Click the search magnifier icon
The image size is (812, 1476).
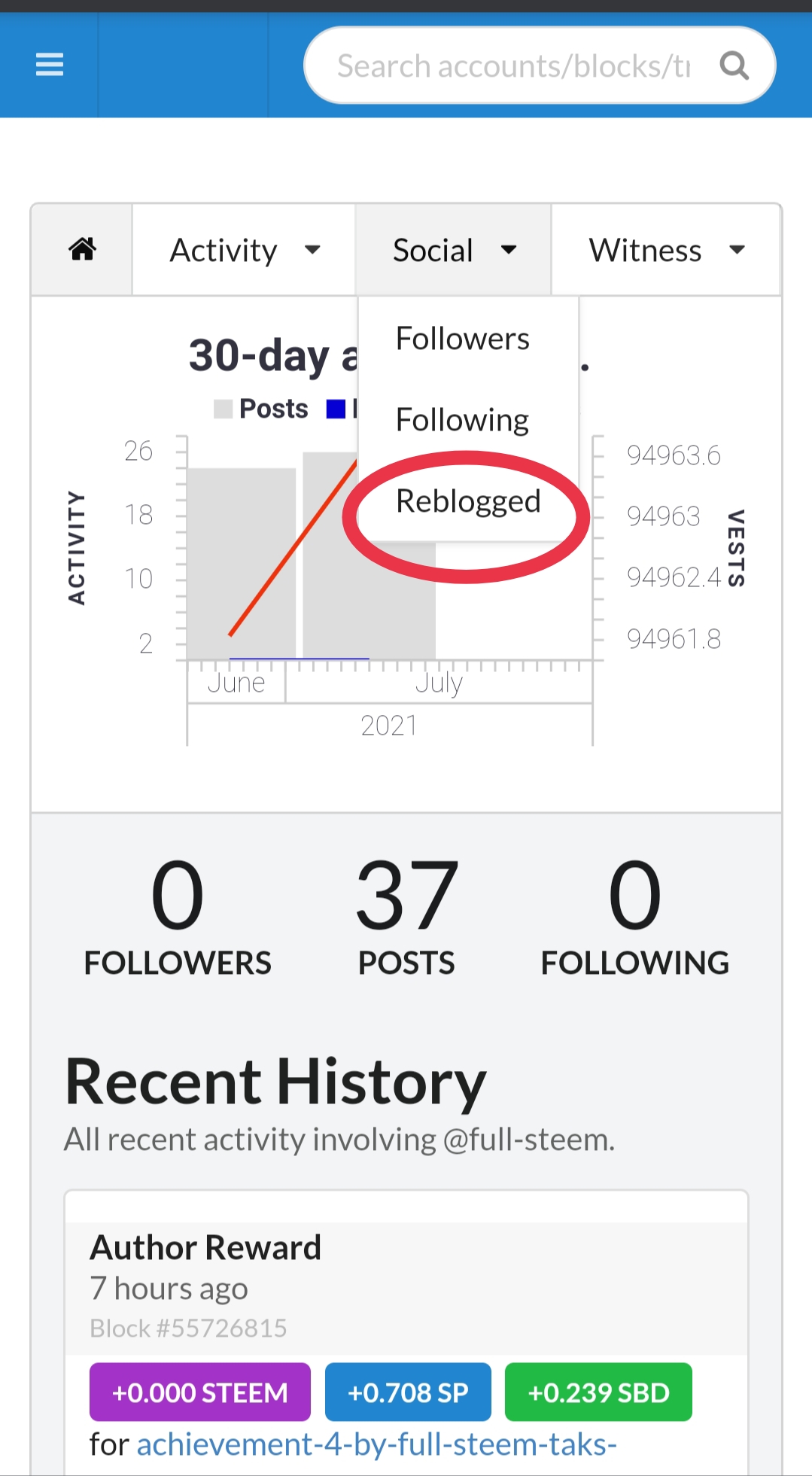tap(734, 65)
